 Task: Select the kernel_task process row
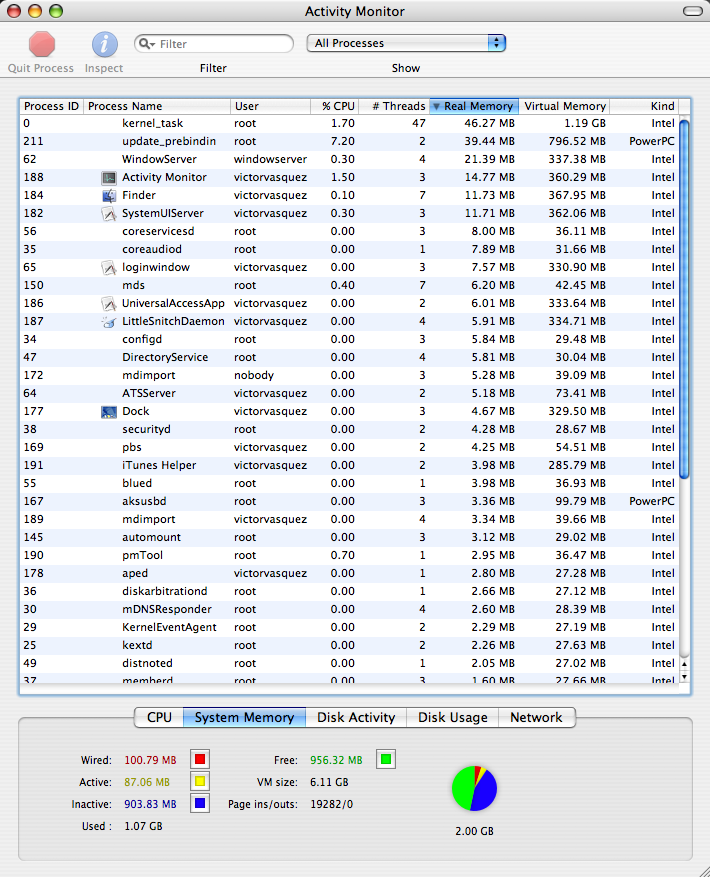[349, 124]
